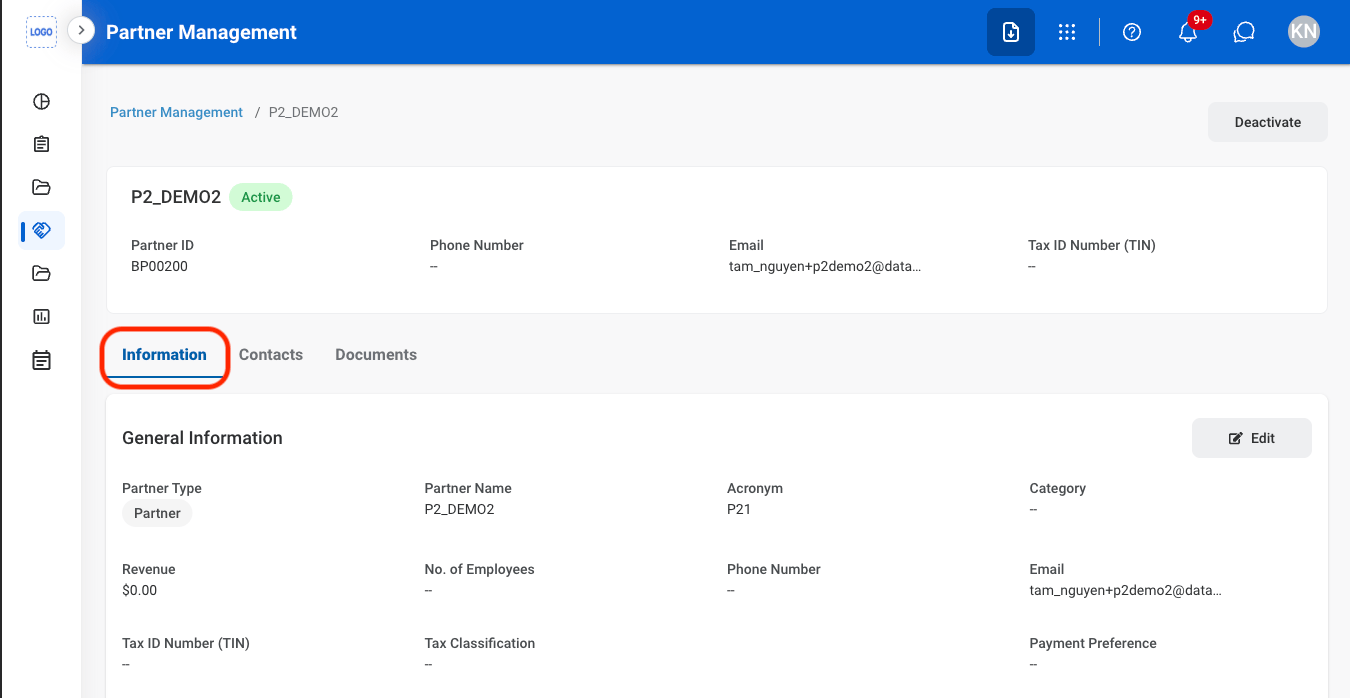
Task: Switch to the Documents tab
Action: (x=376, y=355)
